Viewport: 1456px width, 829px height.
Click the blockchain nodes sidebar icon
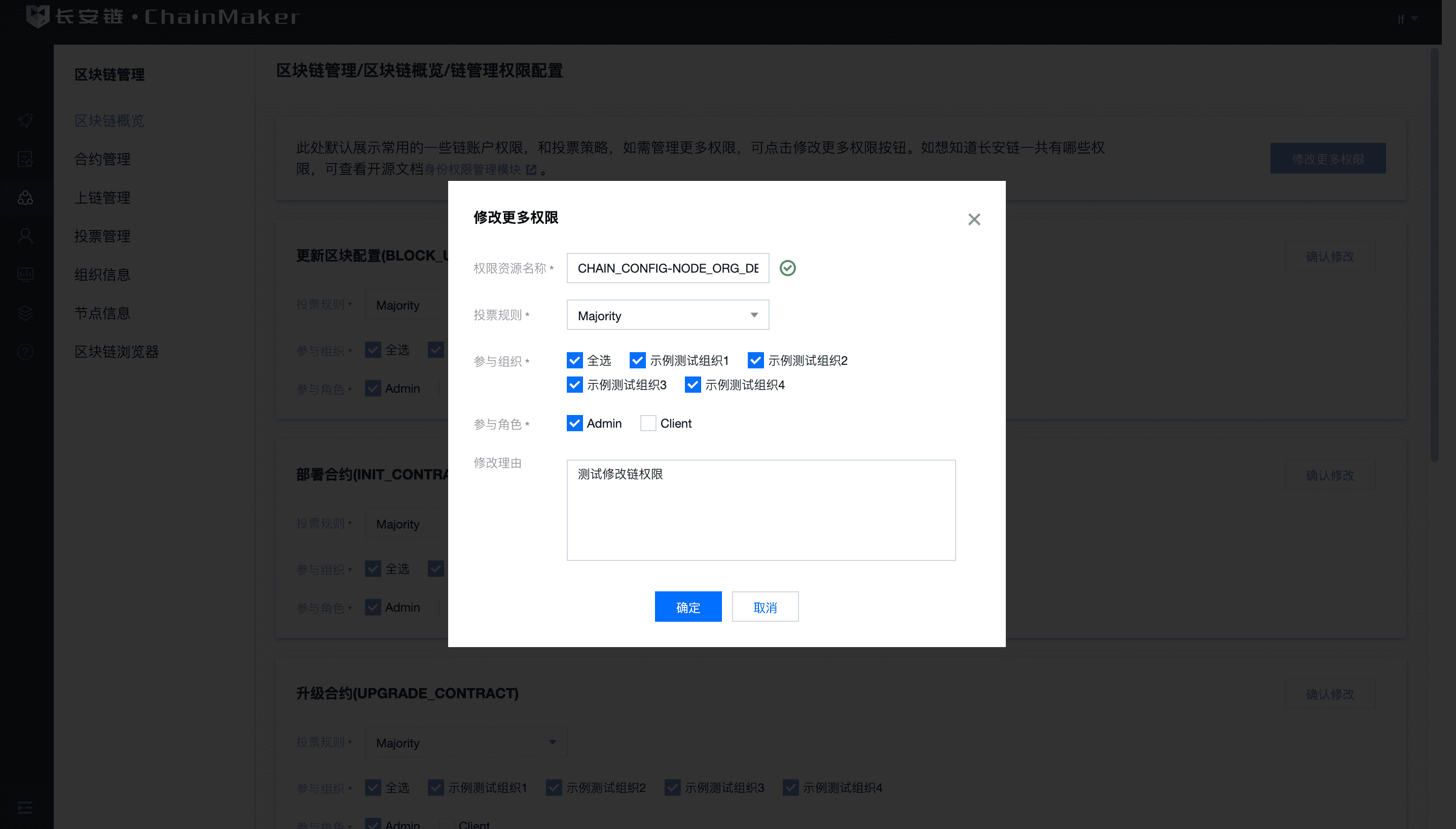25,198
